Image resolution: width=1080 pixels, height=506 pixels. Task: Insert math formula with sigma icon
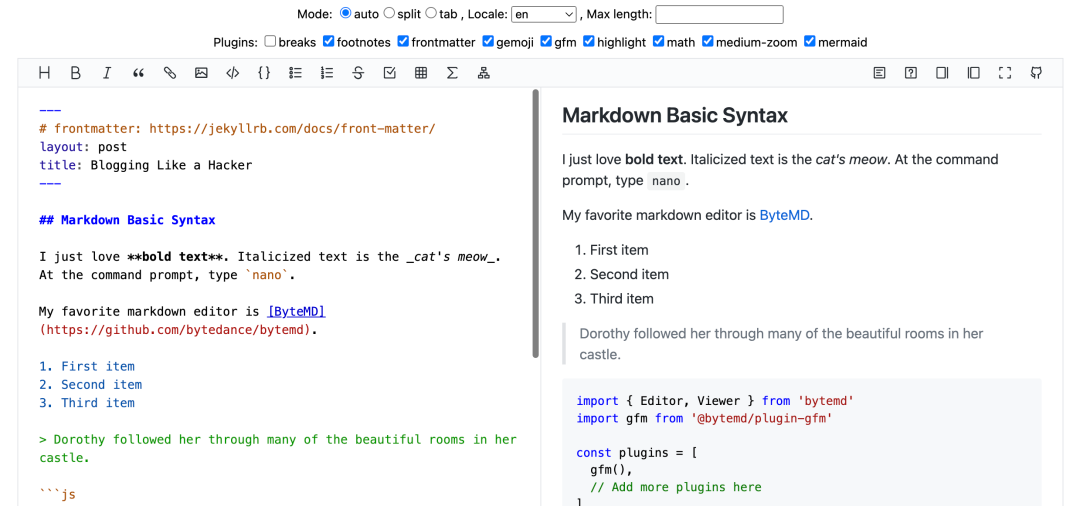click(452, 73)
